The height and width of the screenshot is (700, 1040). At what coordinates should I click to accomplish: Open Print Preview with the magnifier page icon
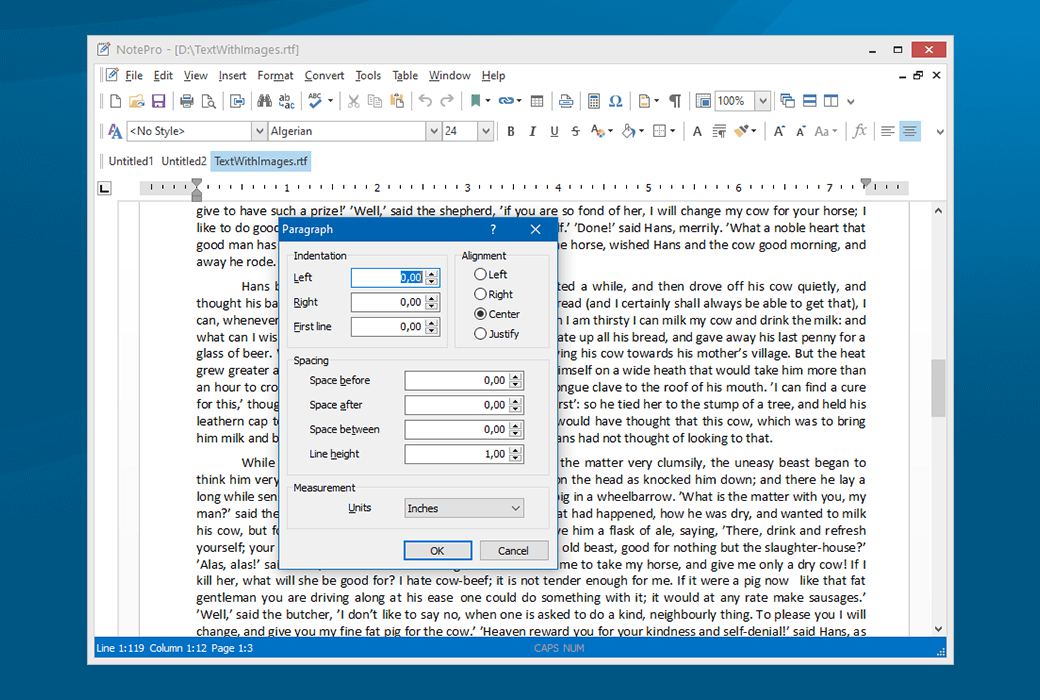click(x=209, y=101)
